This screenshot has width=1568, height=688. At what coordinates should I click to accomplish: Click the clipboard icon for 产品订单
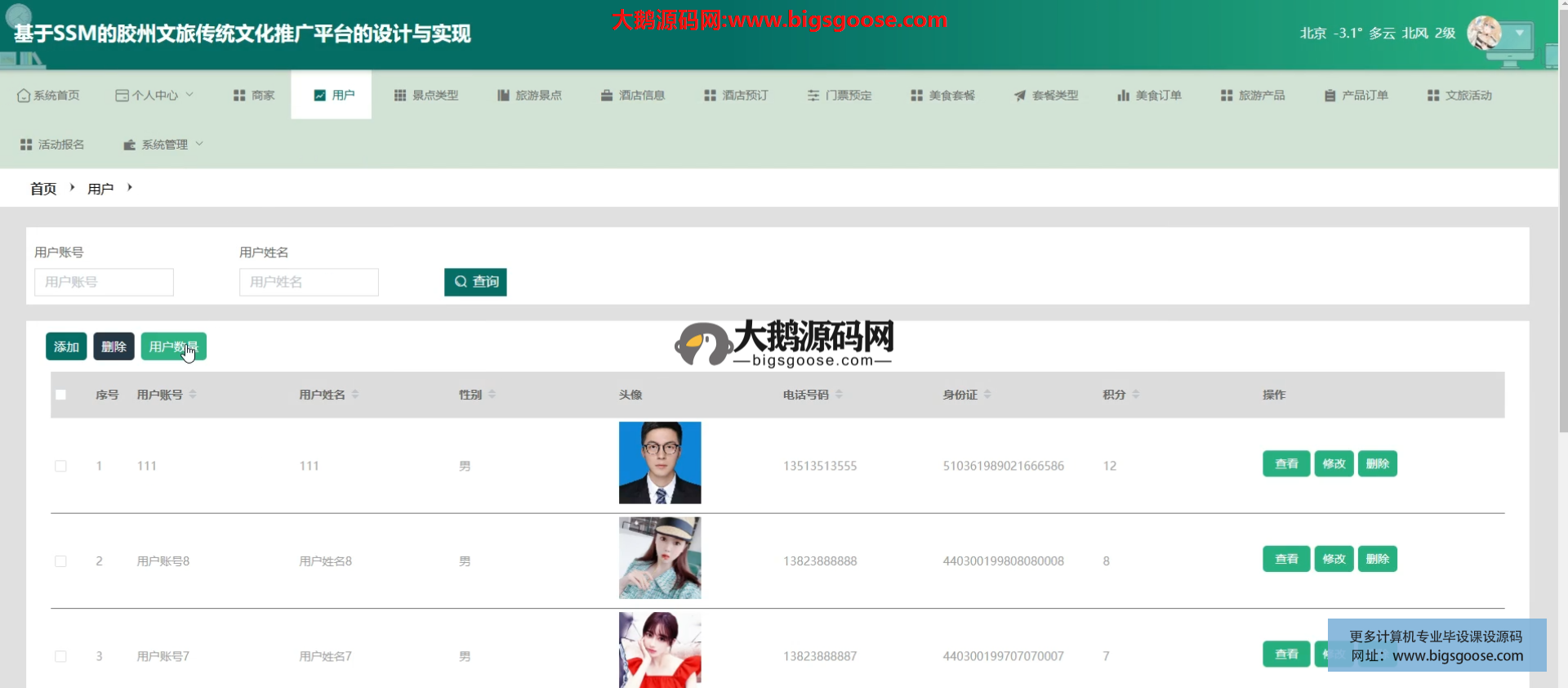click(1330, 96)
